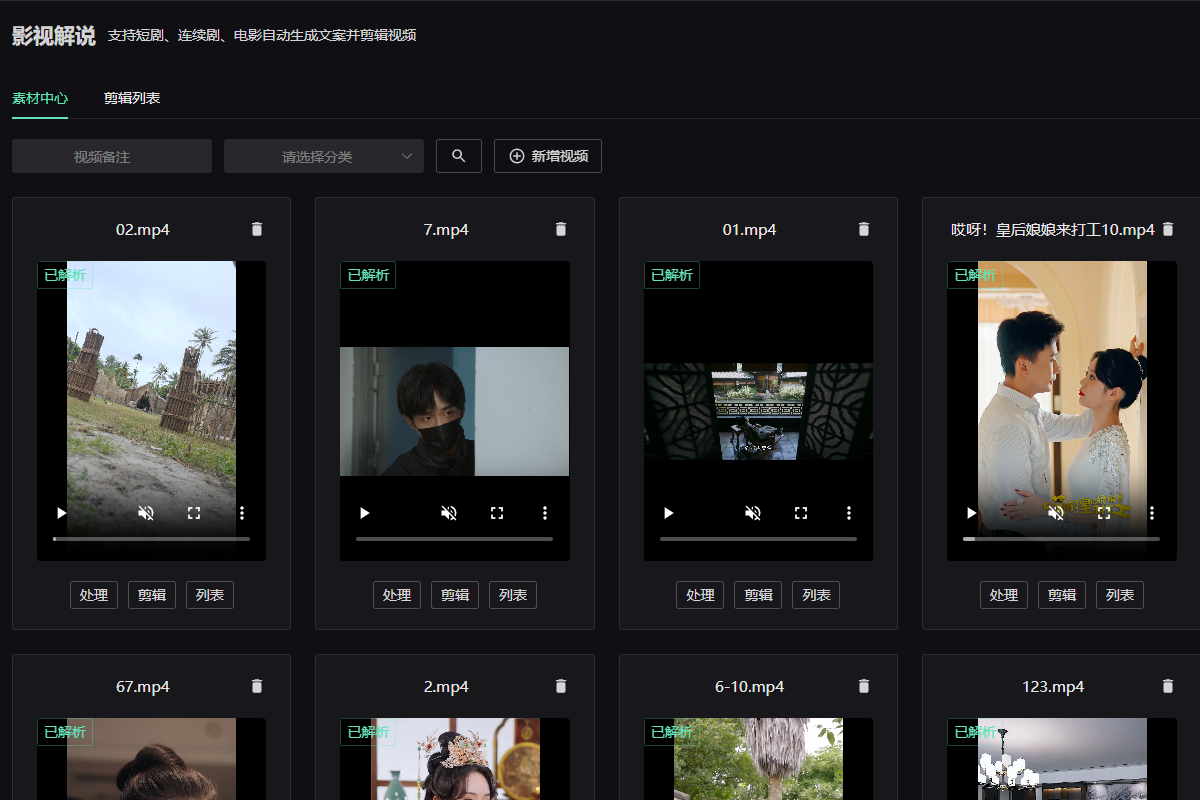Click the 视频备注 input field

coord(112,156)
